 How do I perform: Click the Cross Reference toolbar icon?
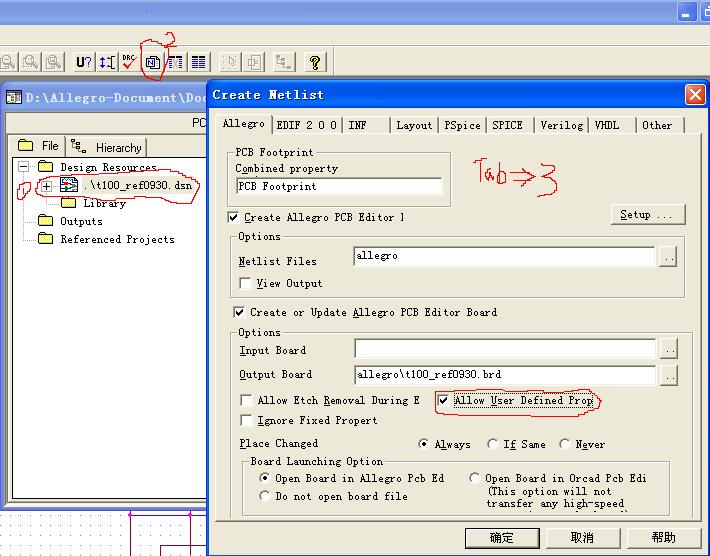coord(175,62)
